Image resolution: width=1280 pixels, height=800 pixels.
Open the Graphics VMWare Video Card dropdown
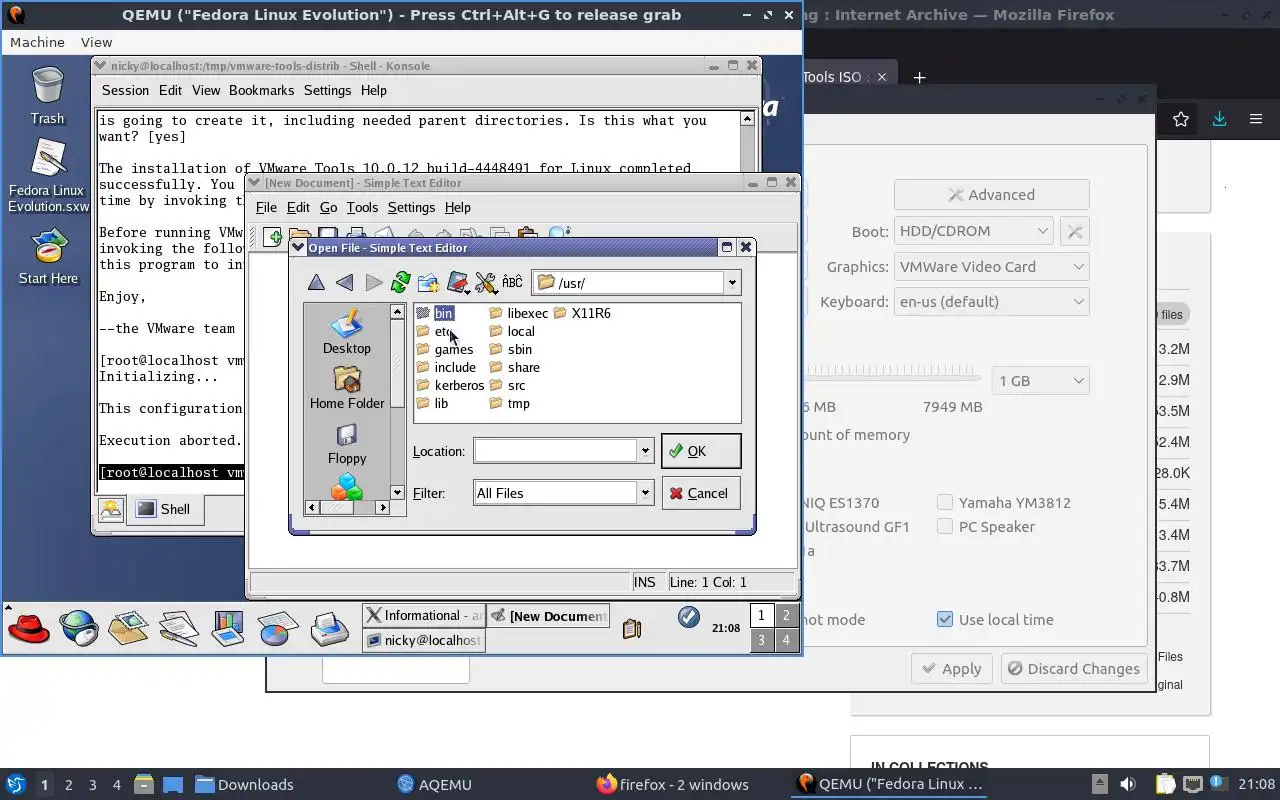[x=991, y=267]
